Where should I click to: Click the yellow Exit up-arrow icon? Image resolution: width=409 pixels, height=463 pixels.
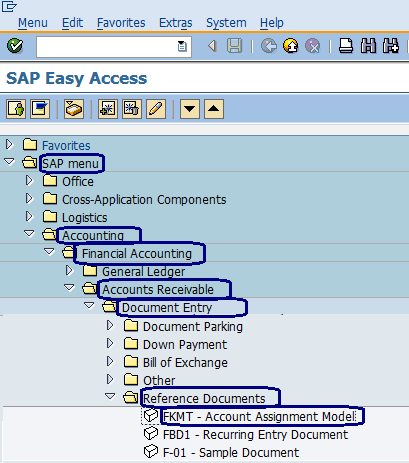(x=291, y=46)
